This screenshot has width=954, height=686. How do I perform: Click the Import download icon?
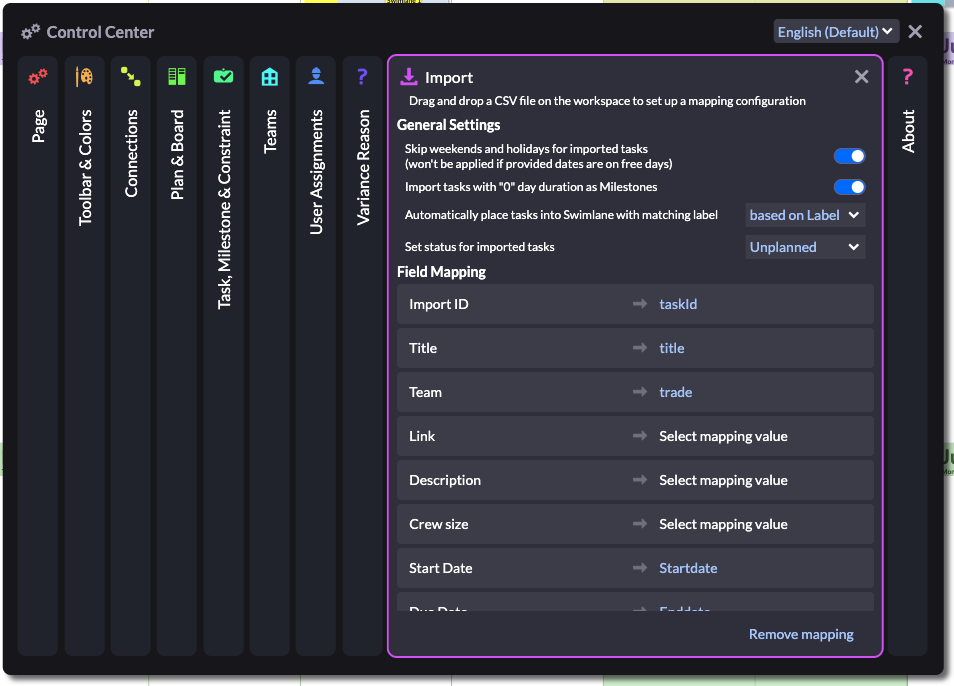[x=409, y=77]
